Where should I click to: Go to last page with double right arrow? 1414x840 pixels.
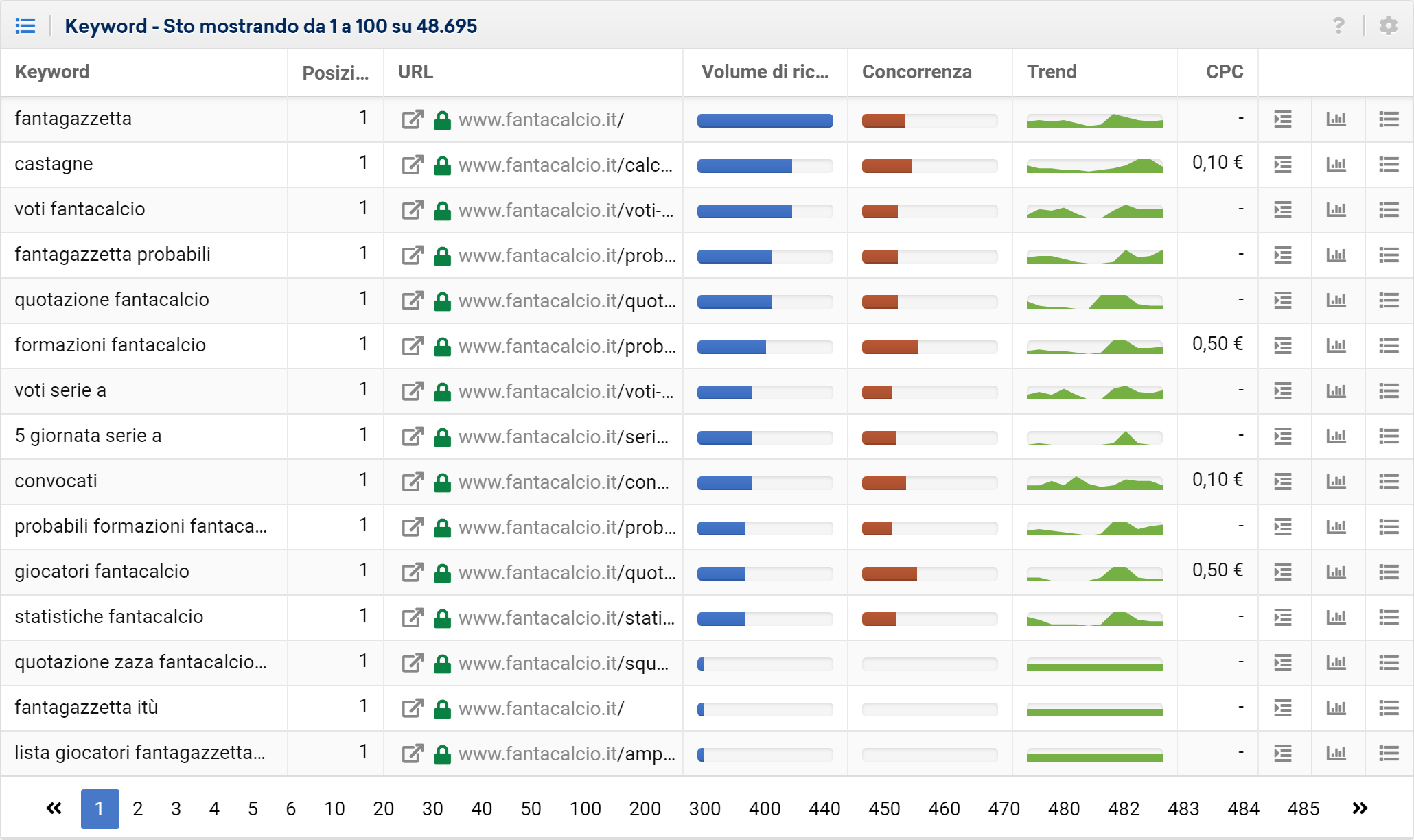click(1360, 808)
